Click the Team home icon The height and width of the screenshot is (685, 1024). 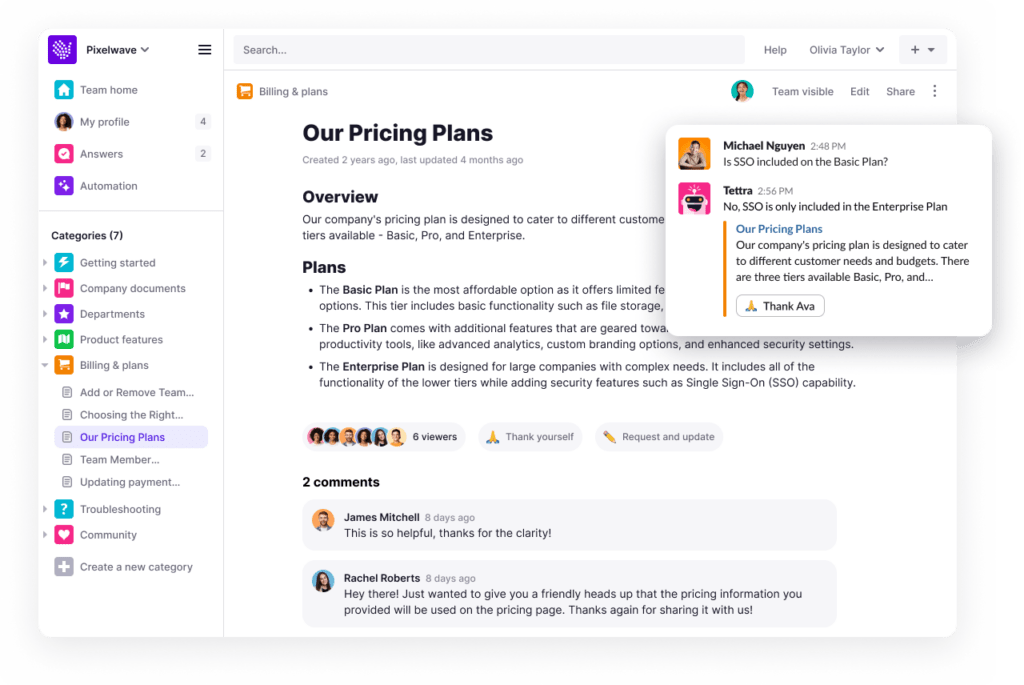[x=64, y=90]
